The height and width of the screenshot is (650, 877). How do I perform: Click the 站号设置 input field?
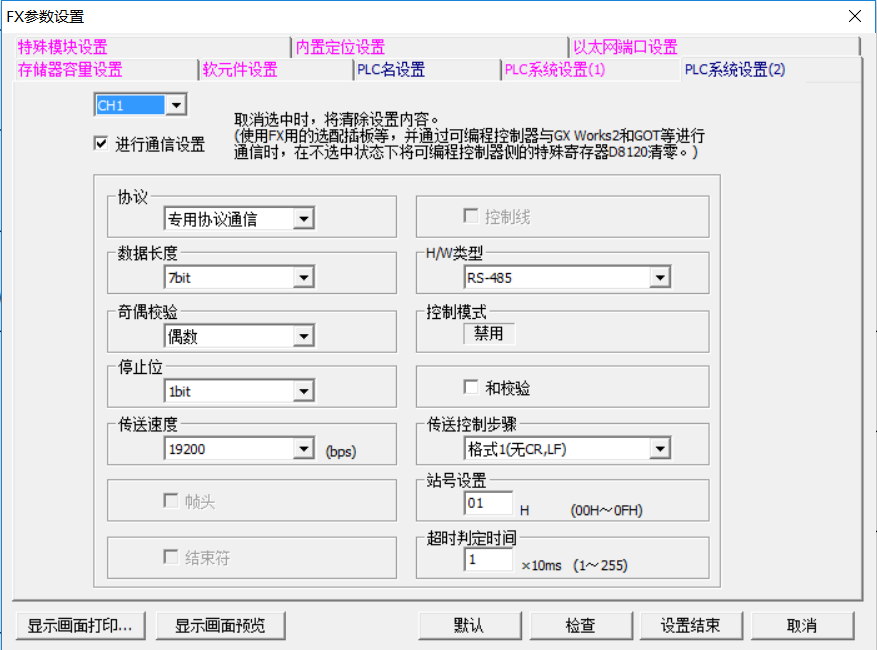coord(488,502)
